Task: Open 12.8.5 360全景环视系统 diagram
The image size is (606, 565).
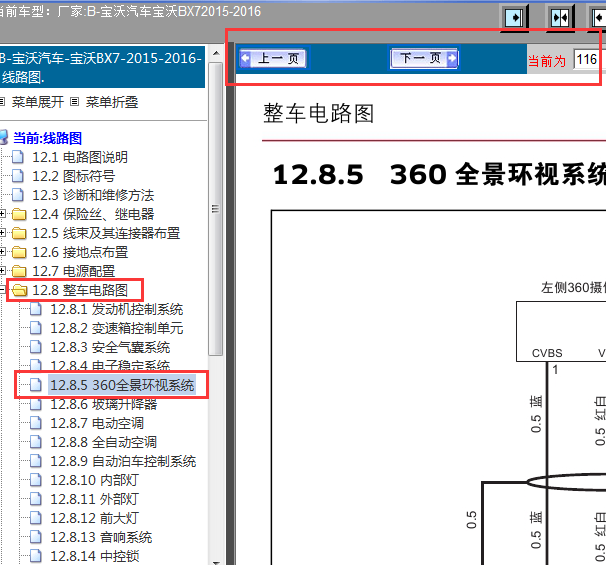Action: click(122, 385)
